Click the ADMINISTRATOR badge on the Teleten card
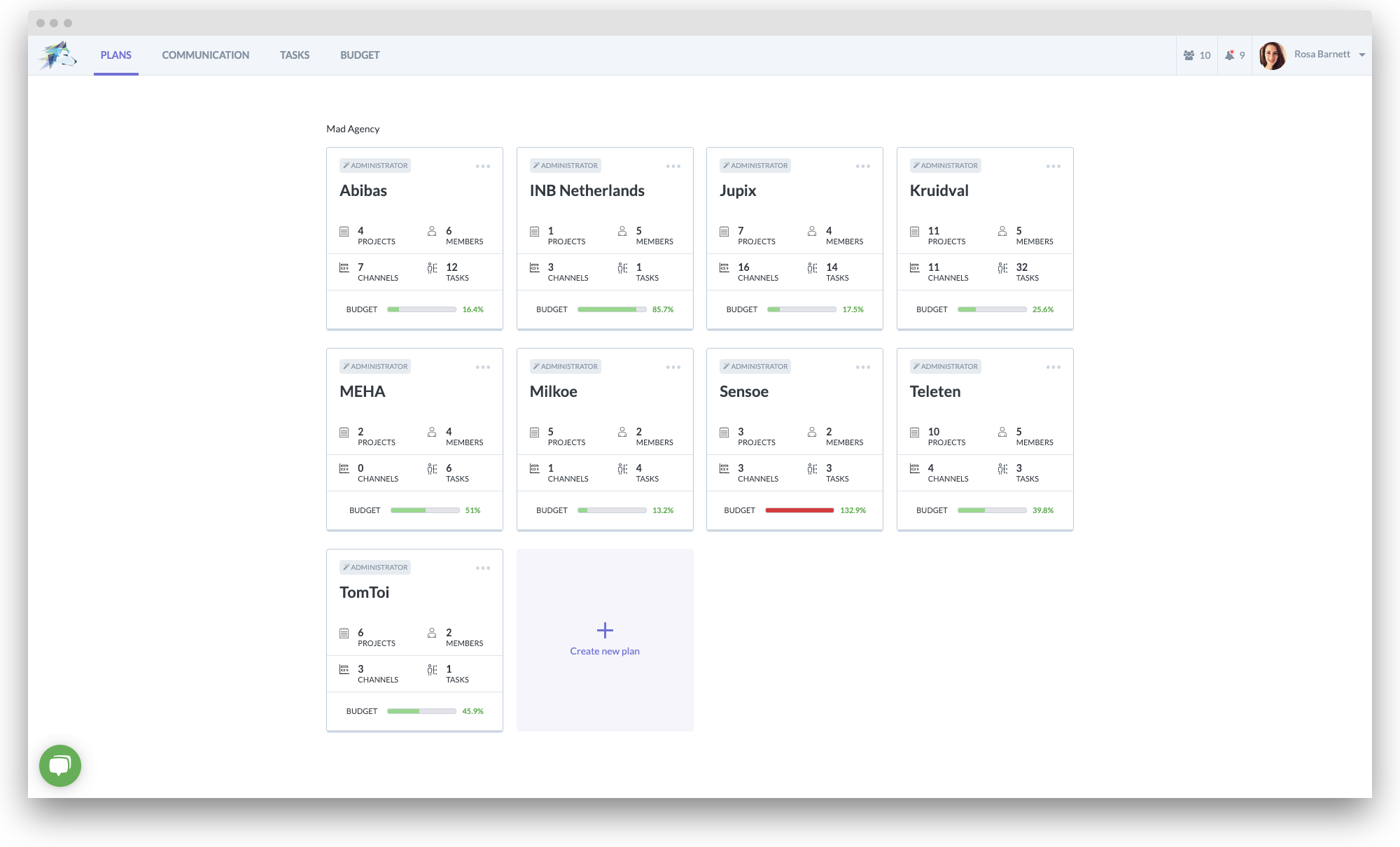The image size is (1400, 847). tap(946, 366)
